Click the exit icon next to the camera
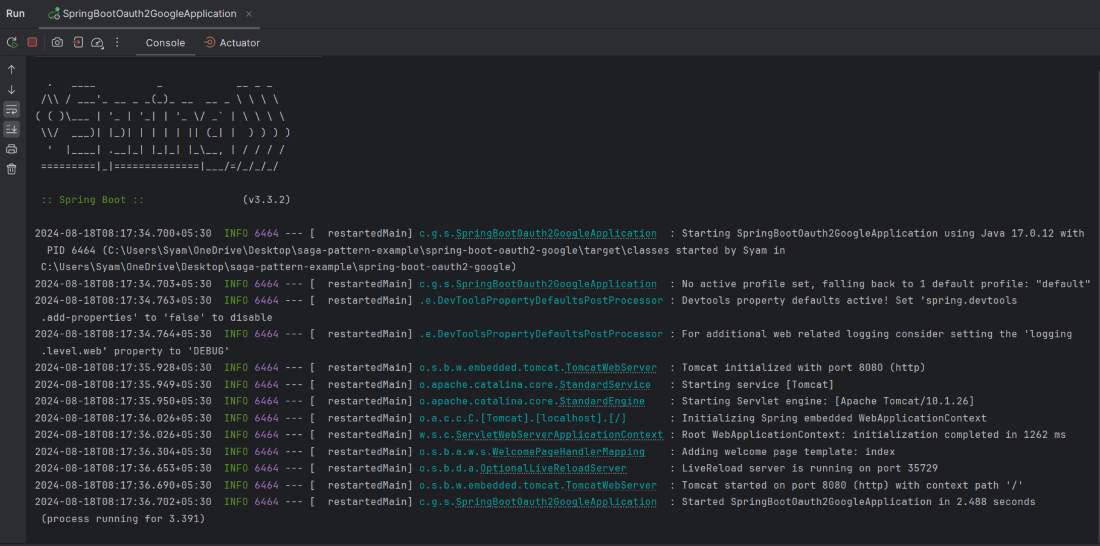Viewport: 1100px width, 546px height. [x=78, y=42]
